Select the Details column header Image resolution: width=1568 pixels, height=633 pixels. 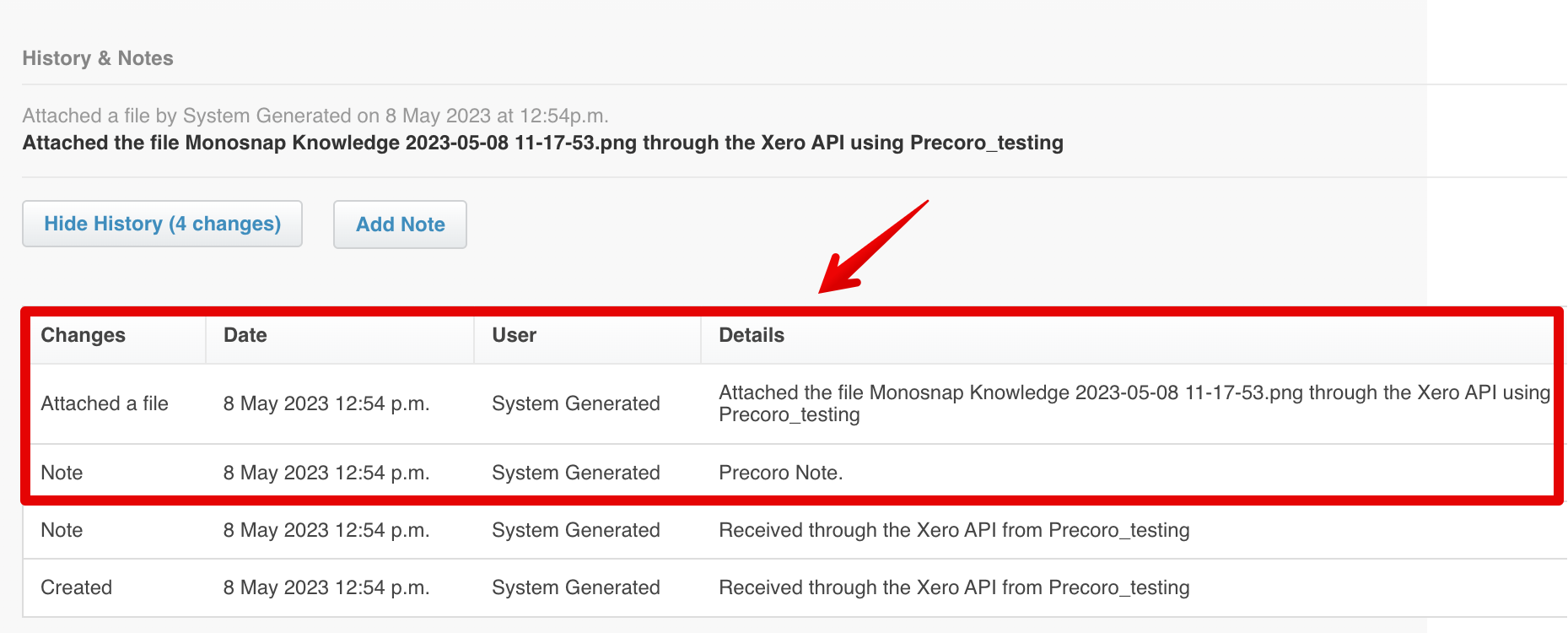(752, 335)
